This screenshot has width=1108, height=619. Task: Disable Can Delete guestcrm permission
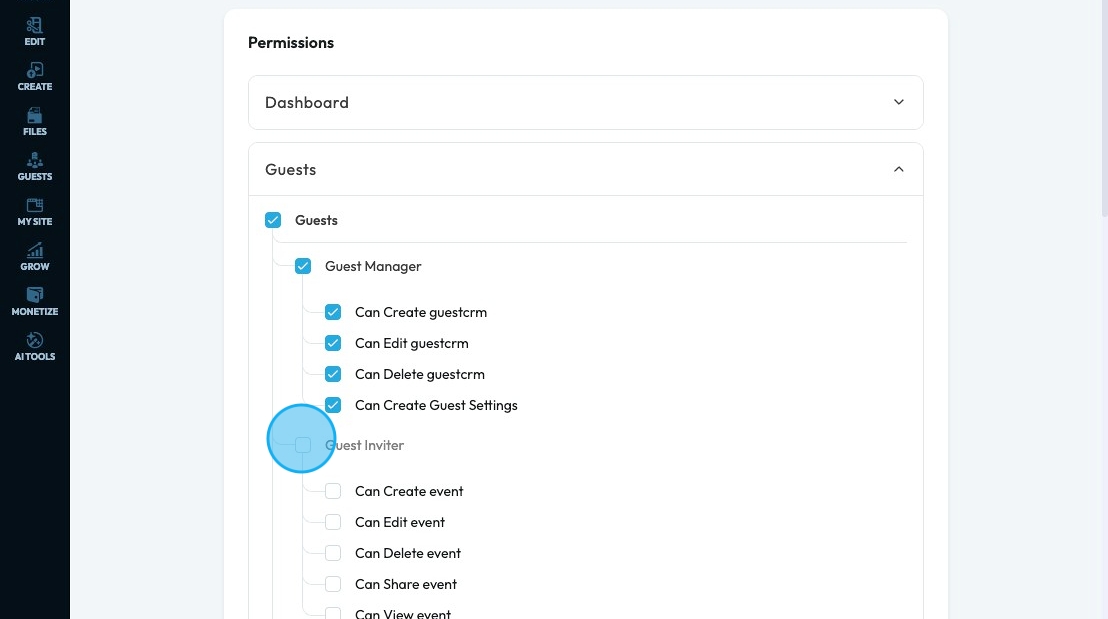coord(333,374)
